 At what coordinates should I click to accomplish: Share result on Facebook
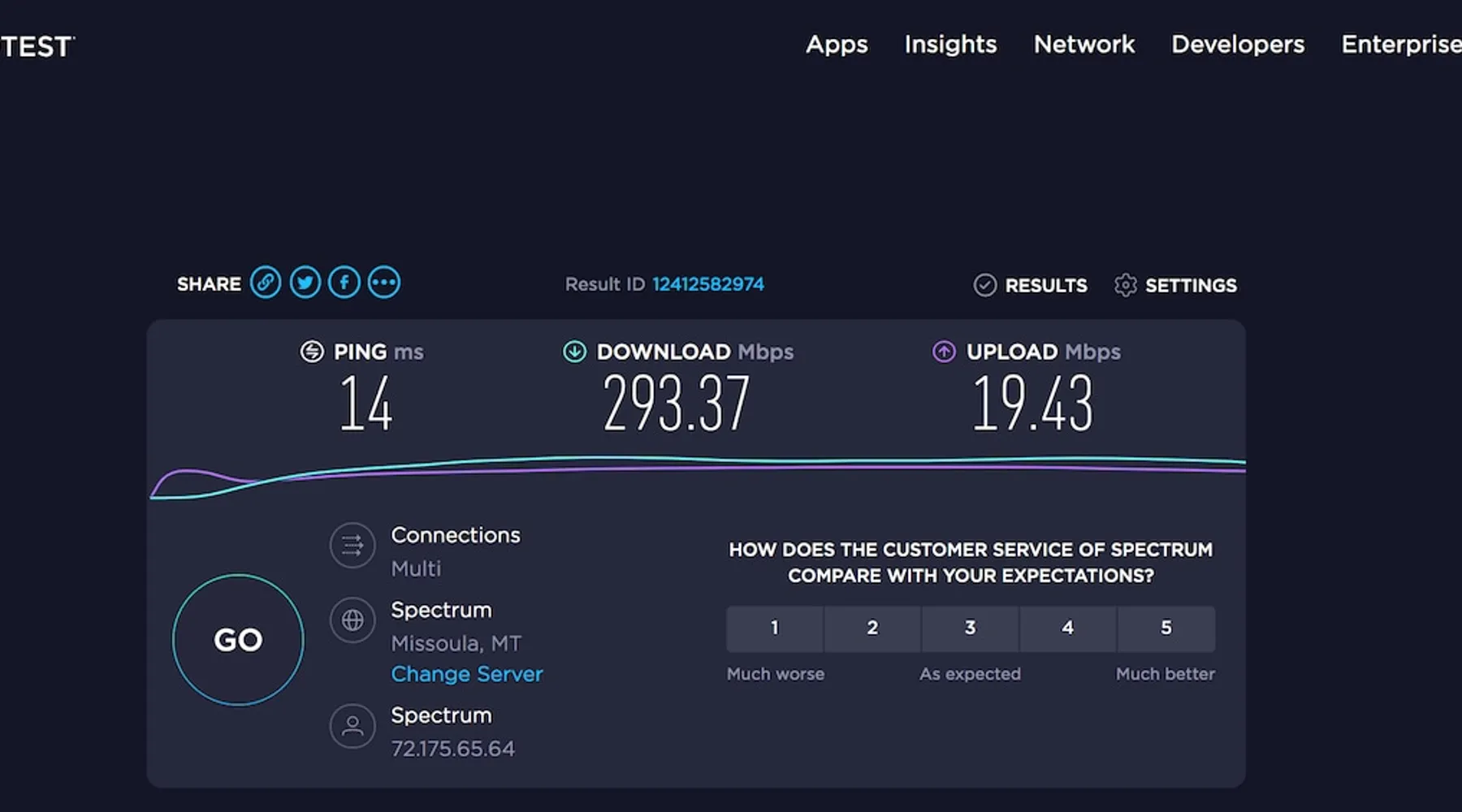[x=344, y=283]
